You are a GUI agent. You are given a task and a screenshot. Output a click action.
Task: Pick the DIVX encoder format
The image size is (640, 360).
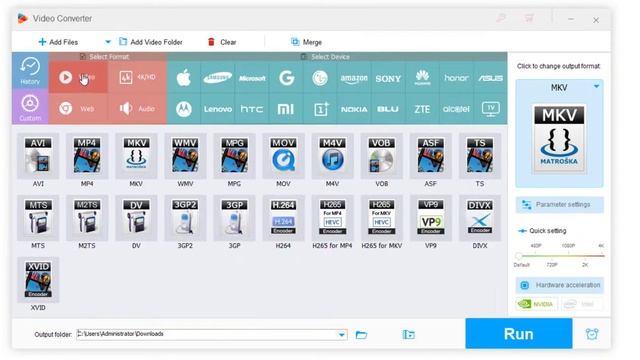[x=480, y=218]
